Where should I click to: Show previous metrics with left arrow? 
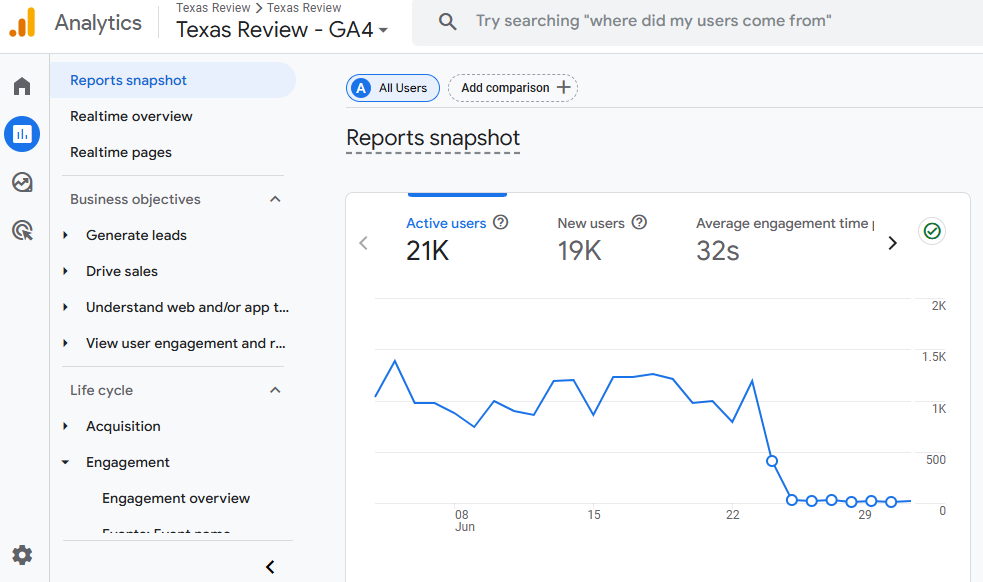point(363,243)
